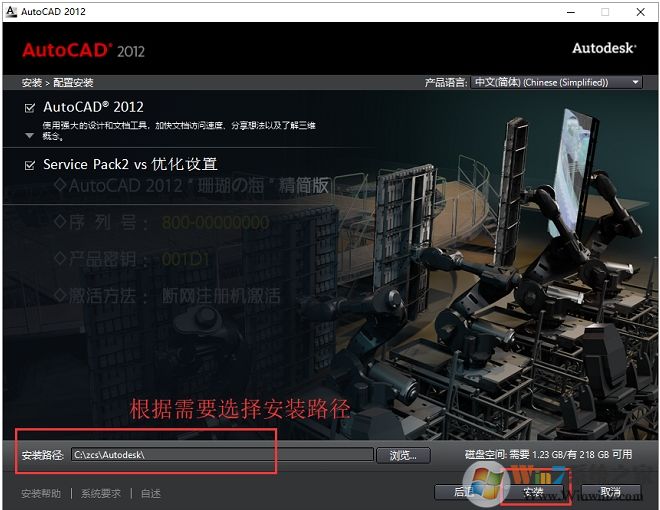Click the AutoCAD® 2012 product title

pyautogui.click(x=93, y=107)
